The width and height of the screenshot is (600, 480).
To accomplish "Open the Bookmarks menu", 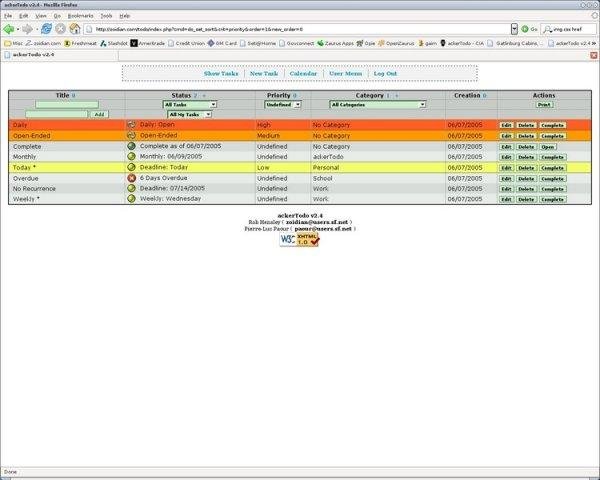I will point(80,16).
